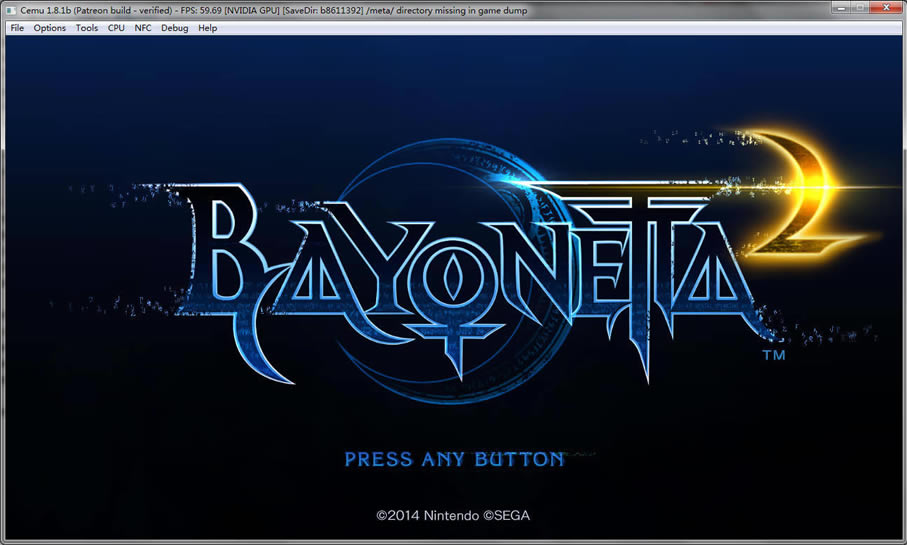Minimize the Cemu window
The height and width of the screenshot is (545, 907).
coord(840,8)
